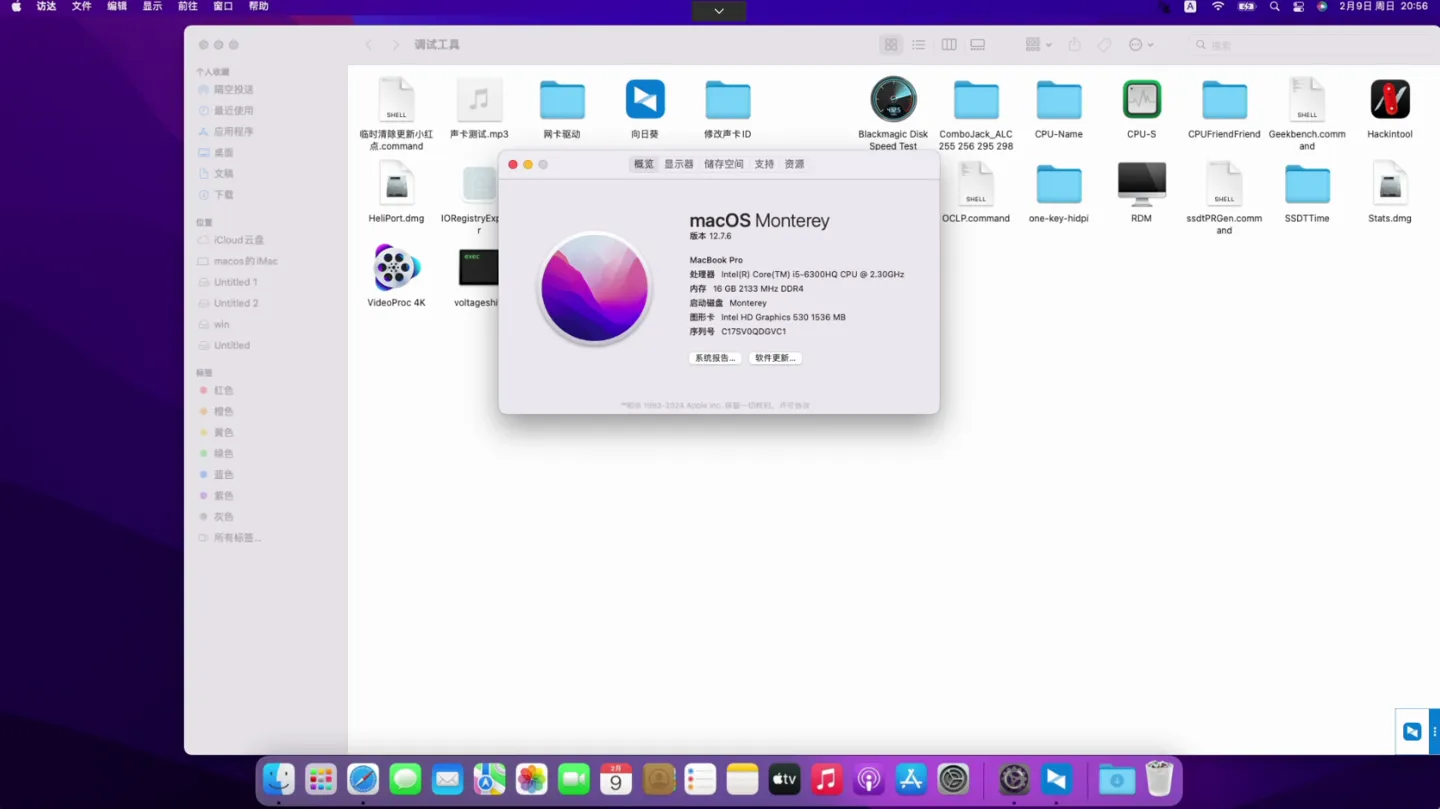Select the VideoProc 4K app

click(396, 269)
